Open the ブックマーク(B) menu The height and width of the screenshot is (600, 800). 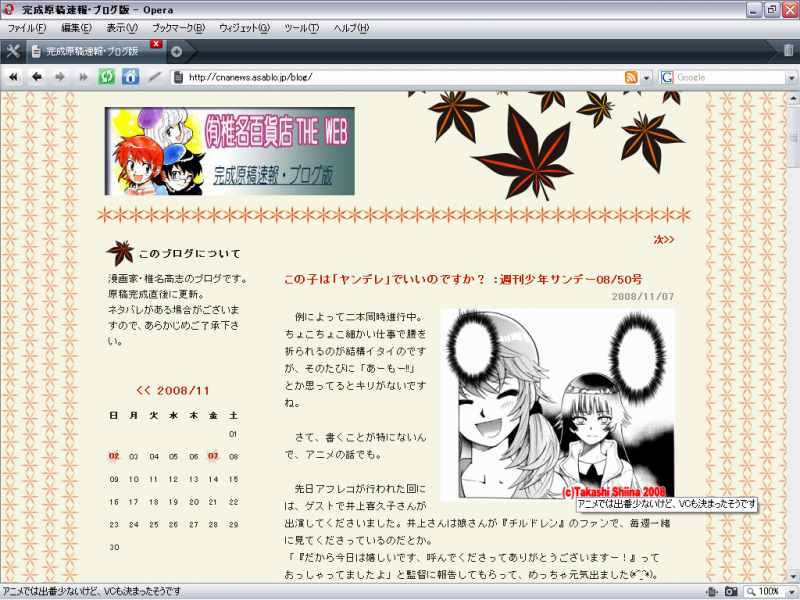[179, 28]
